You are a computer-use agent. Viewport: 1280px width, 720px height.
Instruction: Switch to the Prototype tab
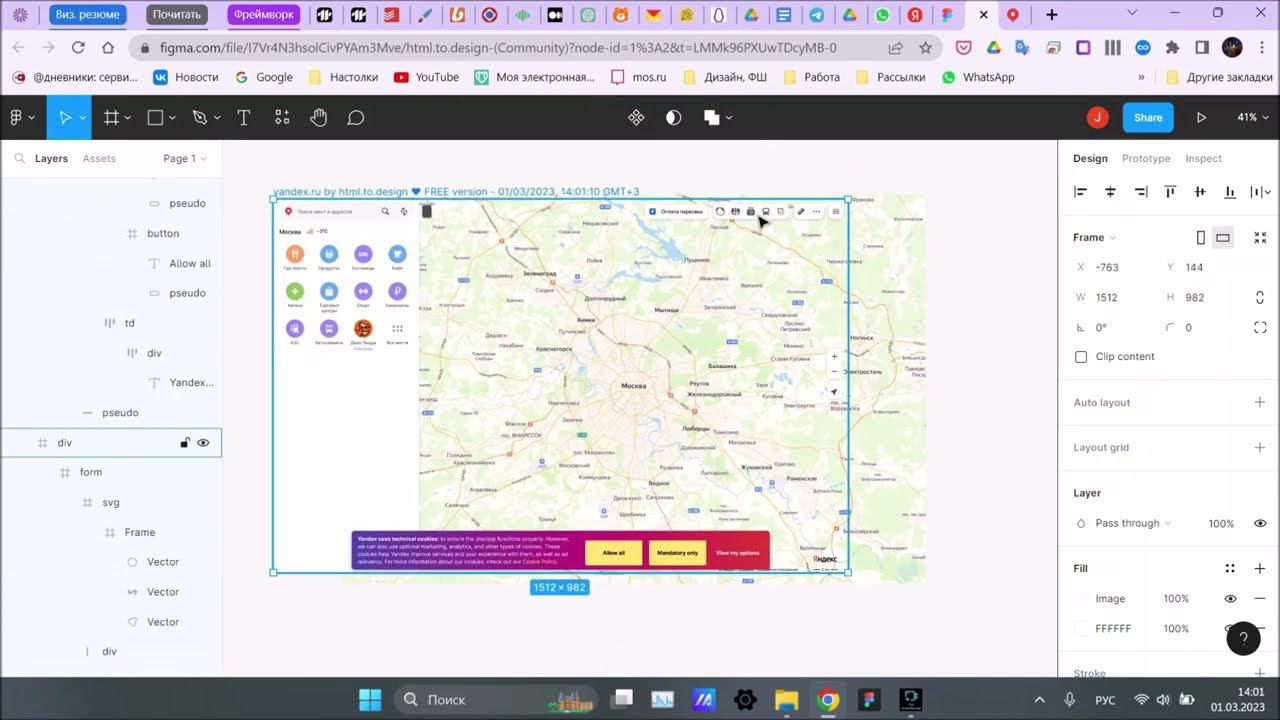pos(1145,158)
